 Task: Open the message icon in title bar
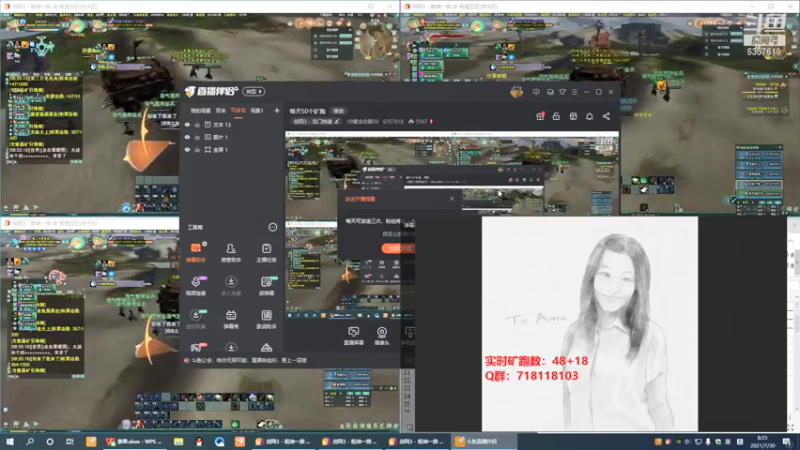[536, 92]
